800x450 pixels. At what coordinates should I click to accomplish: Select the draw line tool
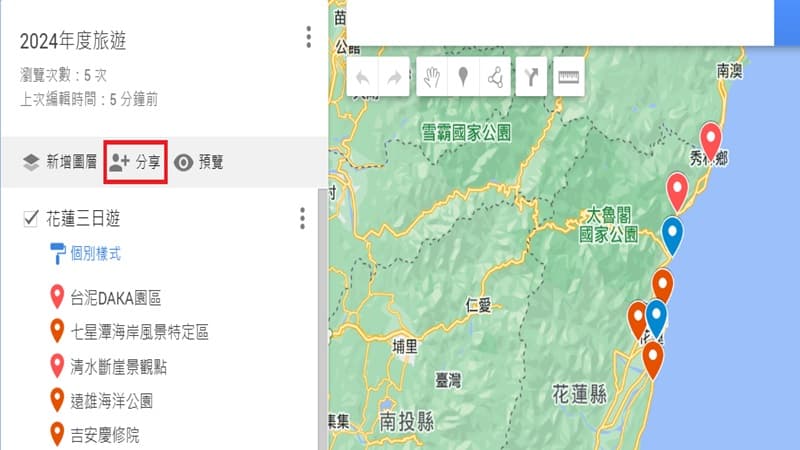pos(495,76)
